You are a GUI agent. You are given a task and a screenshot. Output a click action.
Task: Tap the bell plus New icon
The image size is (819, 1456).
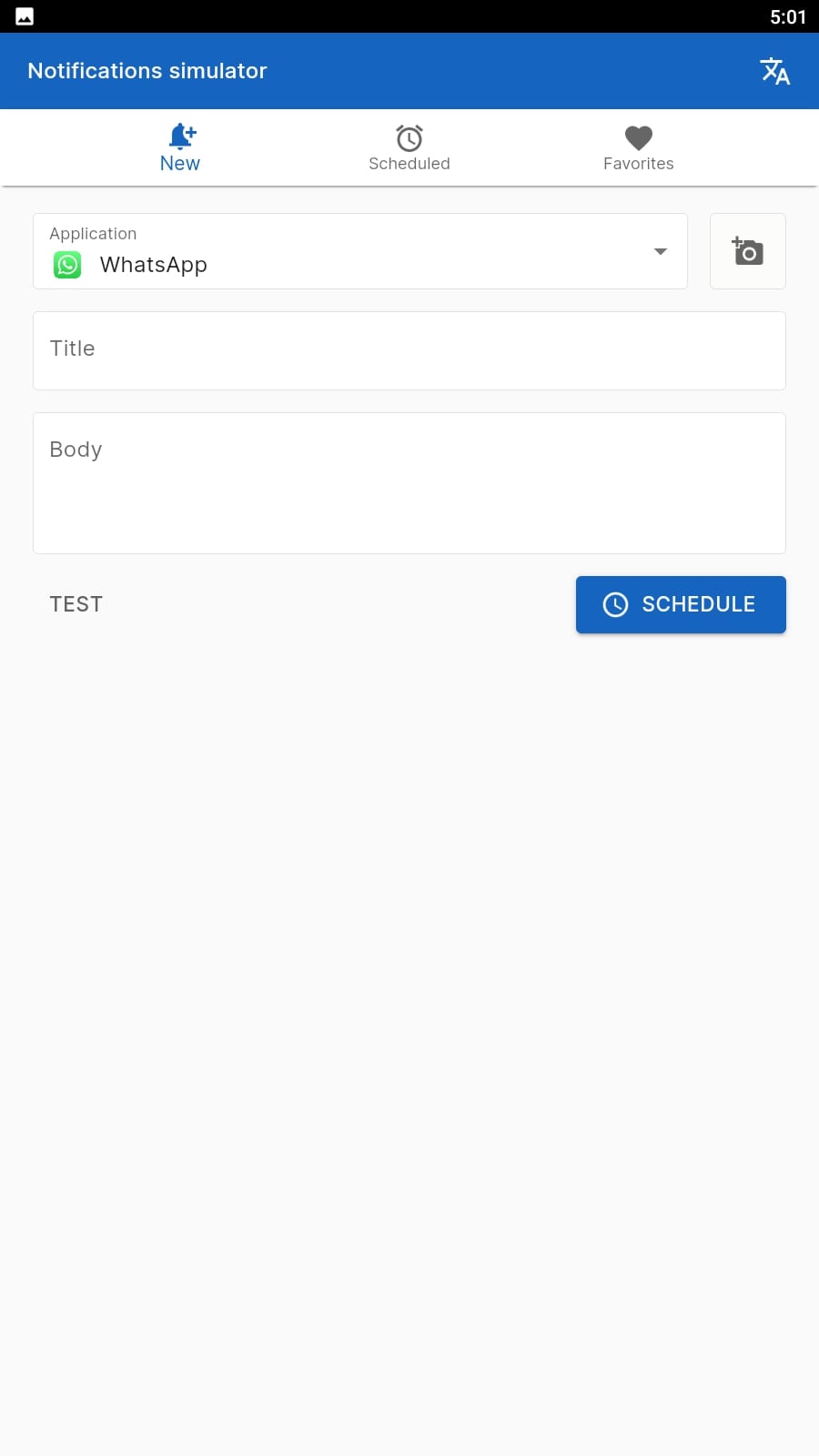[182, 136]
